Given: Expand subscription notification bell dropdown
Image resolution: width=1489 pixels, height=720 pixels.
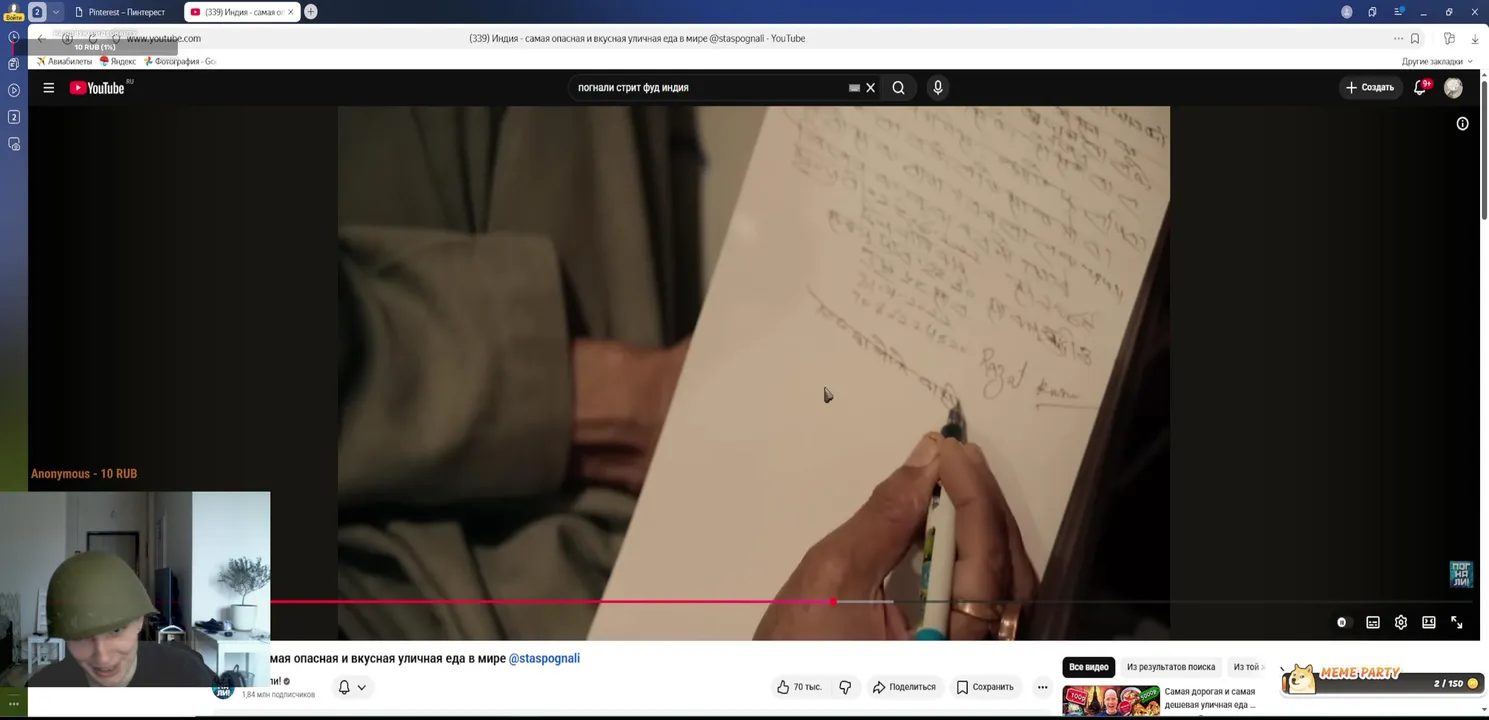Looking at the screenshot, I should coord(352,687).
